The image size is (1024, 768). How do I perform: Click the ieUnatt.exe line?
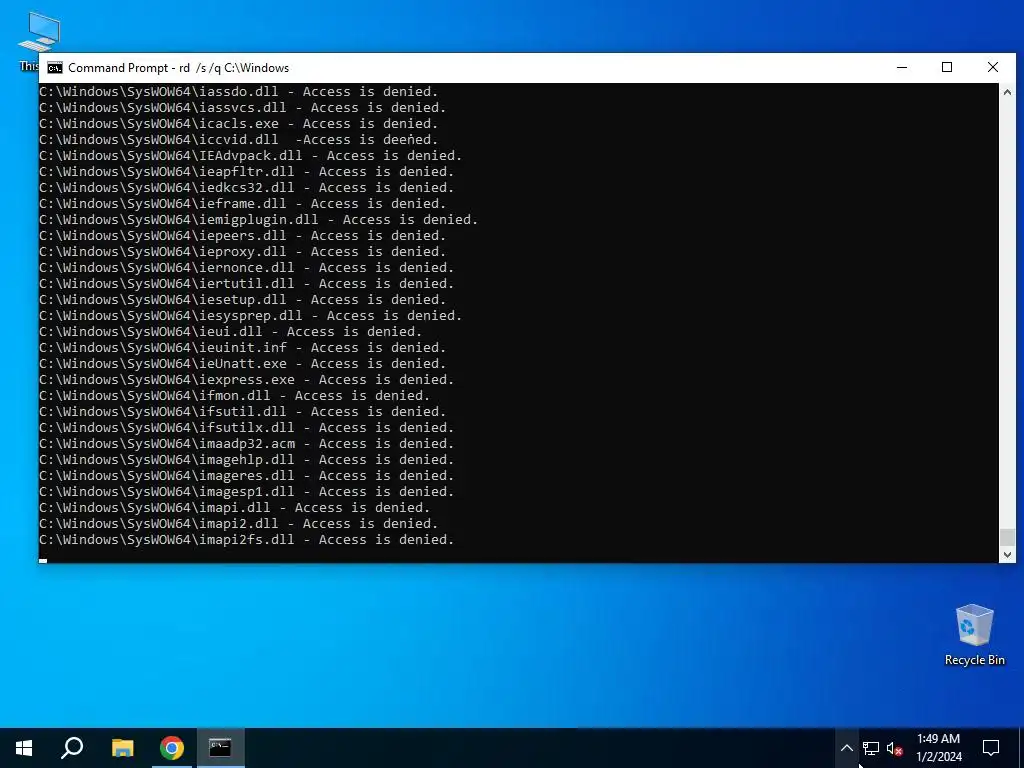click(242, 364)
